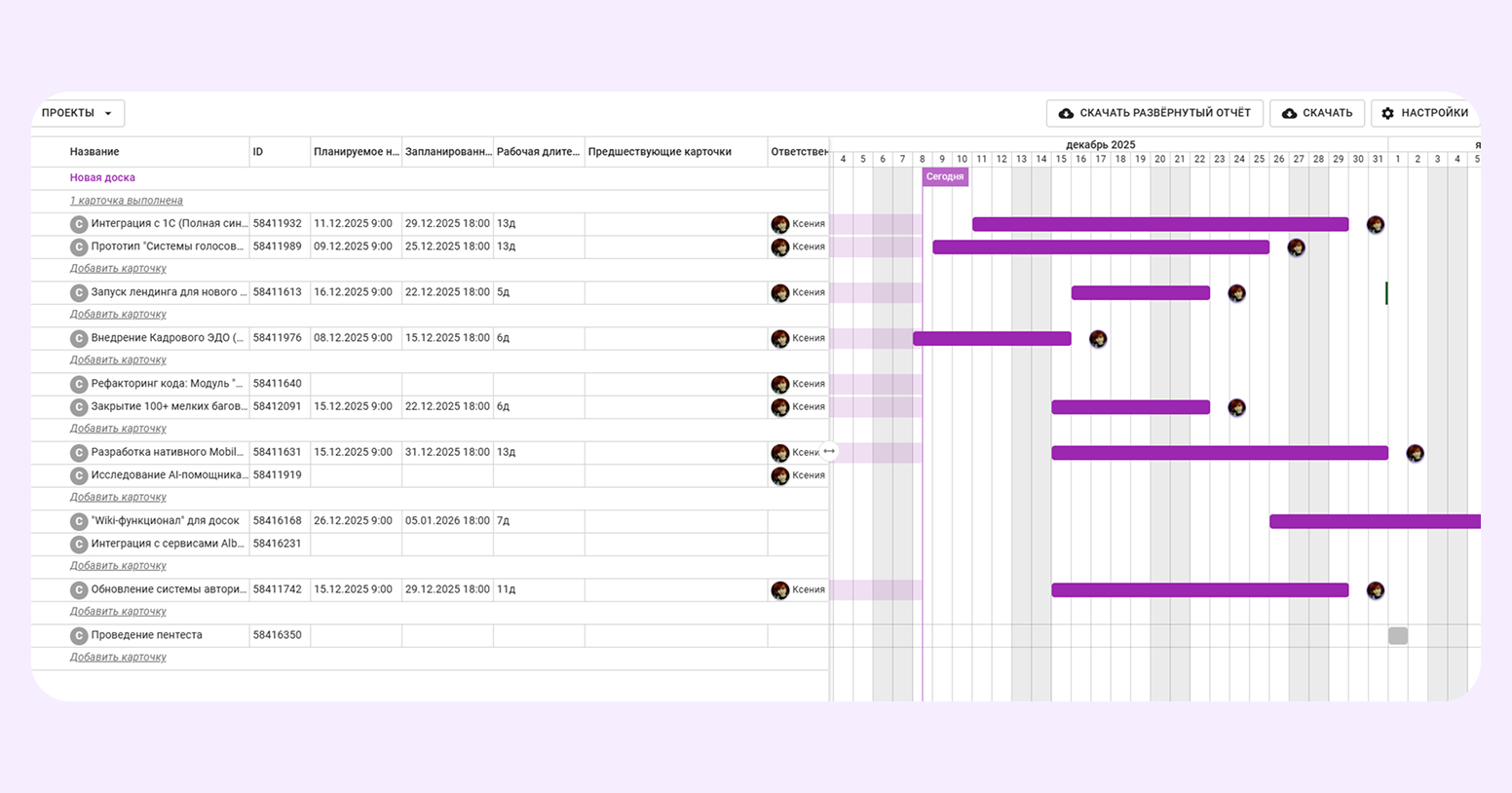The width and height of the screenshot is (1512, 793).
Task: Click the cloud icon on the СКАЧАТЬ button
Action: 1289,113
